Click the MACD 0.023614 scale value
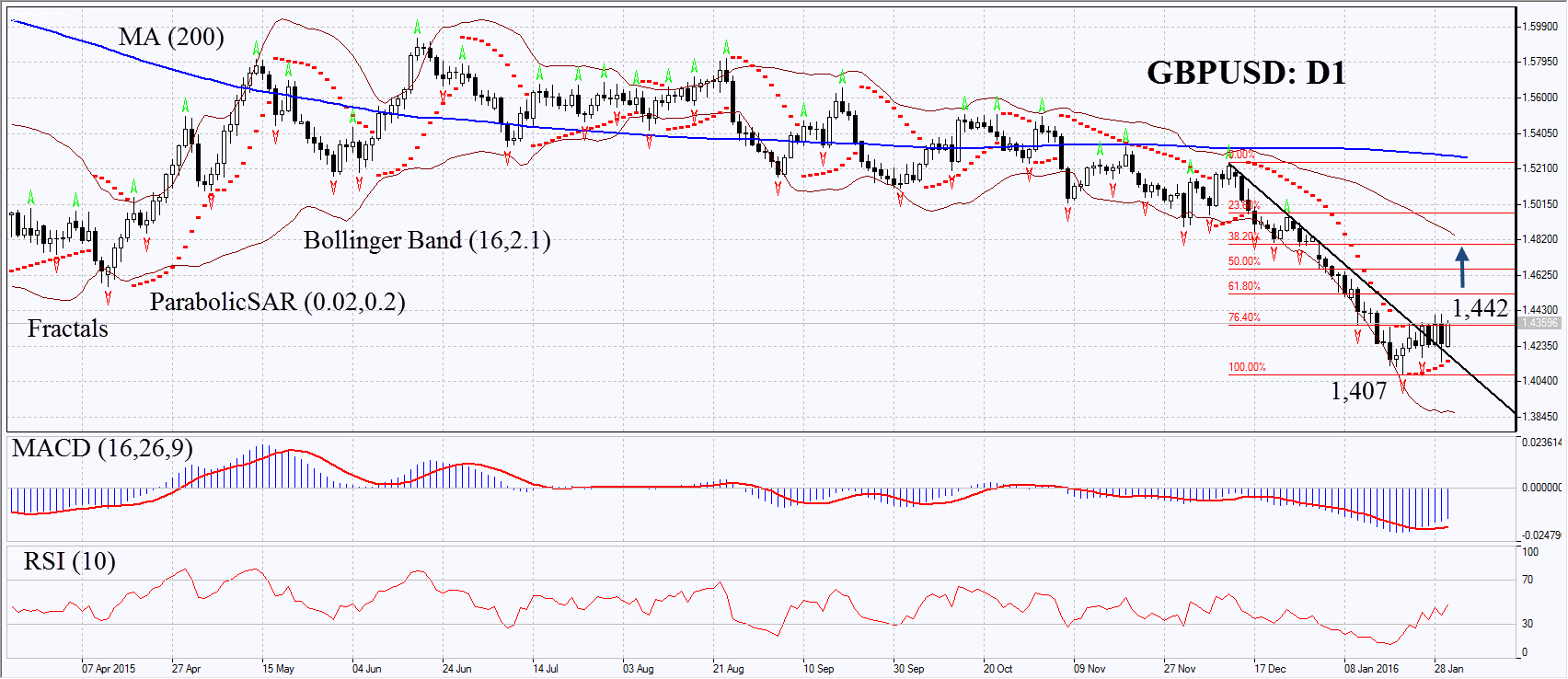This screenshot has height=679, width=1568. [1541, 443]
